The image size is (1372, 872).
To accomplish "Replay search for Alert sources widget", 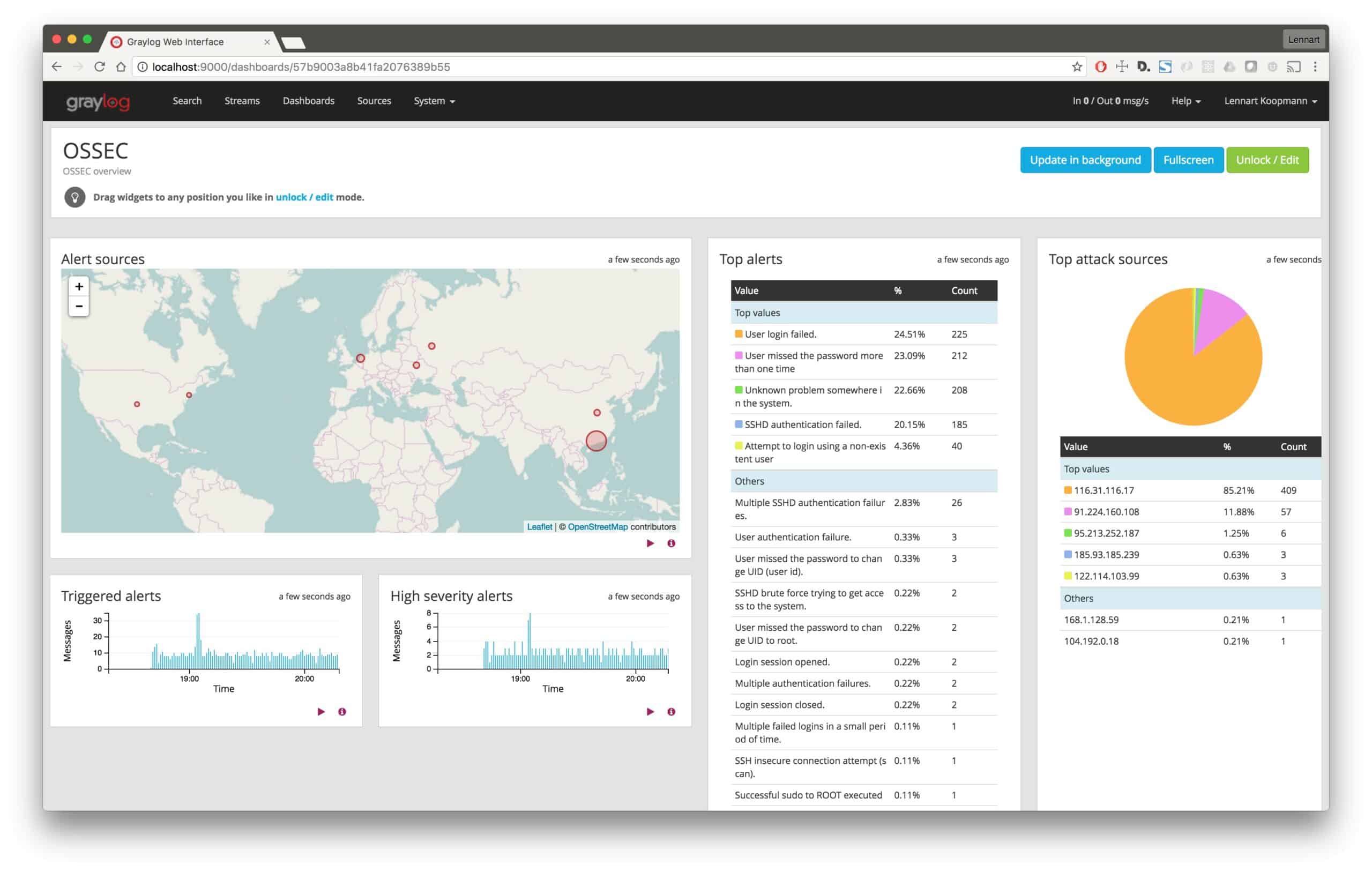I will (x=650, y=543).
